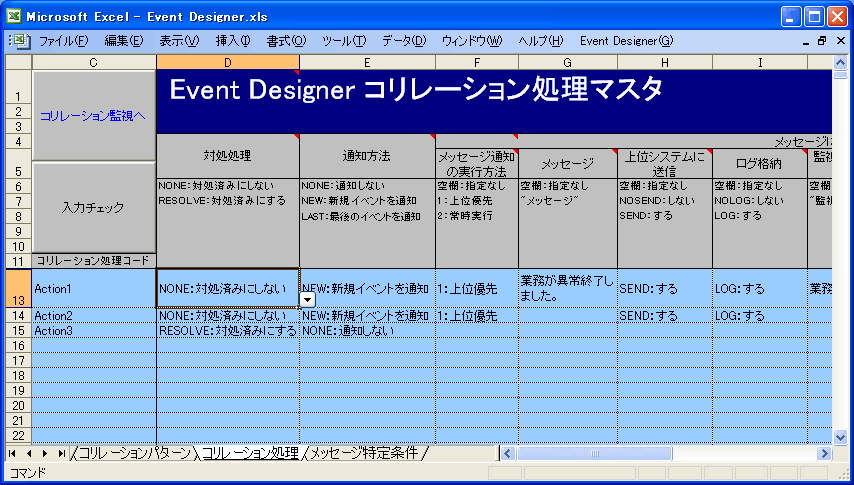Select cell 業務が異常終了しました。
The width and height of the screenshot is (854, 485).
click(x=568, y=288)
